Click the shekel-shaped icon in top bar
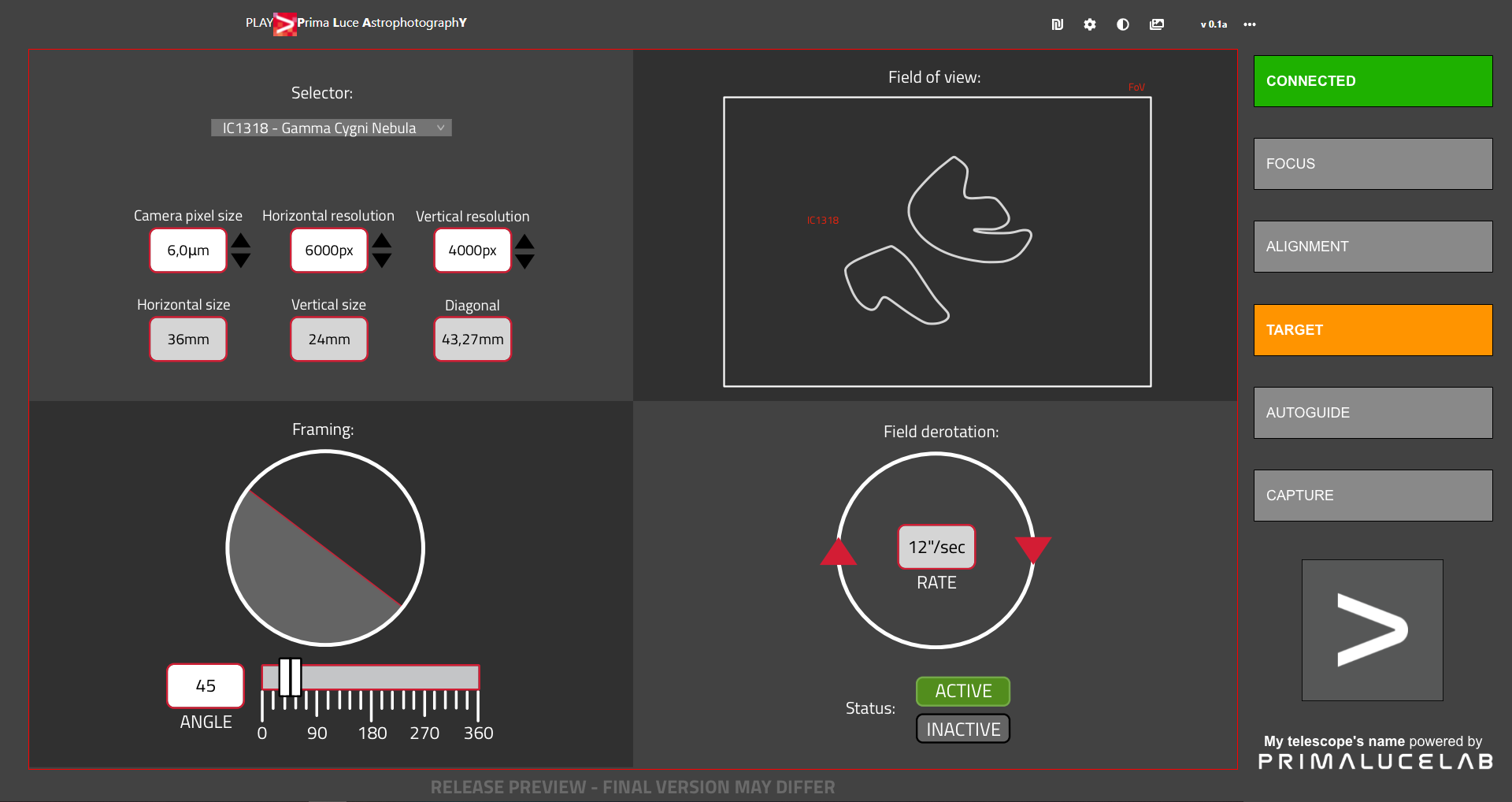This screenshot has height=802, width=1512. click(x=1058, y=24)
